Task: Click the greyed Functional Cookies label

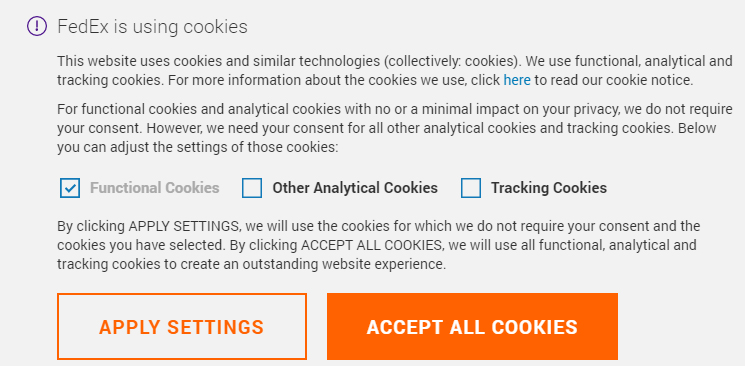Action: [155, 188]
